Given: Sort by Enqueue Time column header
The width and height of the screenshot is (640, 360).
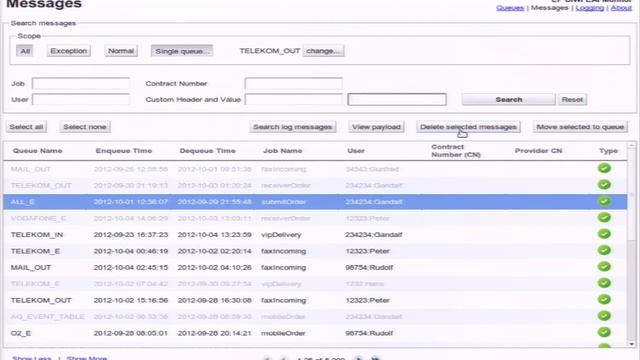Looking at the screenshot, I should (124, 151).
